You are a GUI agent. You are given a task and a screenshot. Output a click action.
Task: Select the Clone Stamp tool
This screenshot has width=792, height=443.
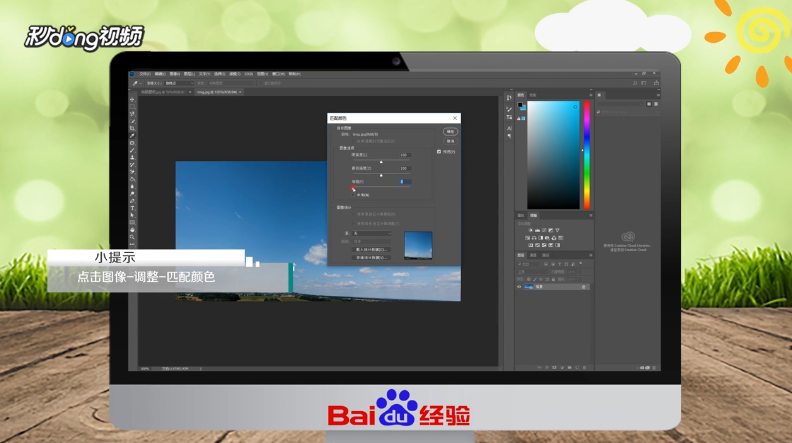[x=132, y=157]
